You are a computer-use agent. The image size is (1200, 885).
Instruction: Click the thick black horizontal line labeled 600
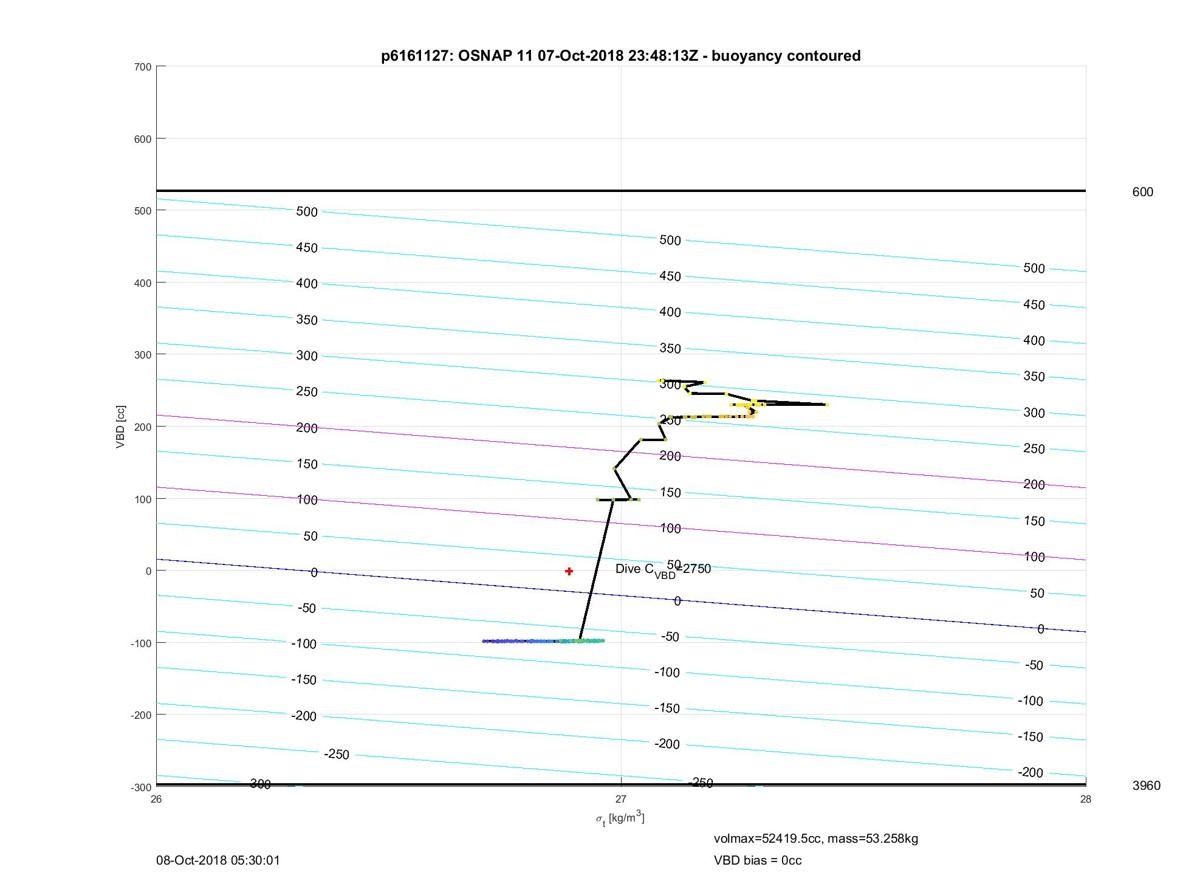click(x=621, y=190)
